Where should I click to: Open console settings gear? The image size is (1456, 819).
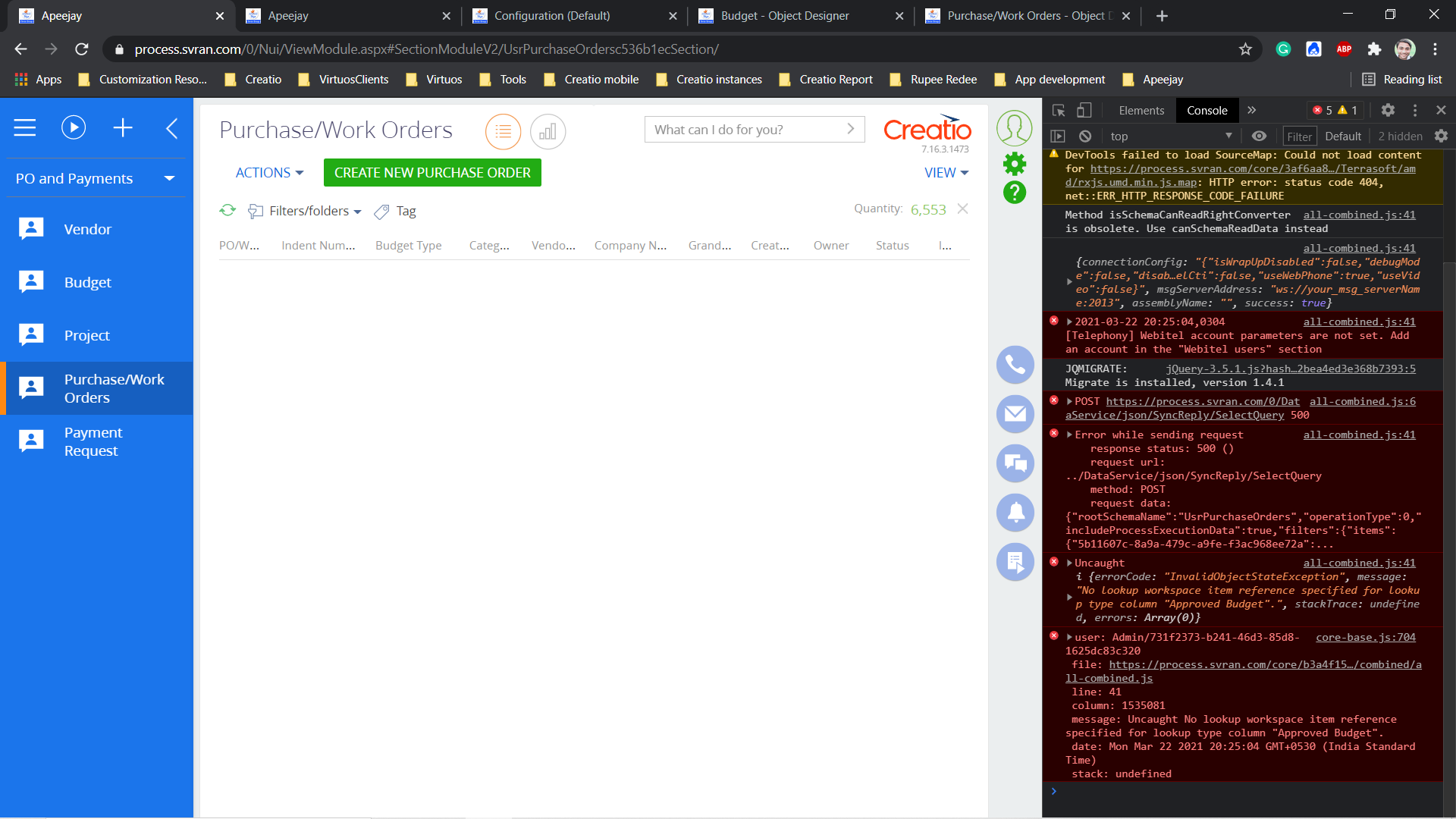tap(1441, 136)
